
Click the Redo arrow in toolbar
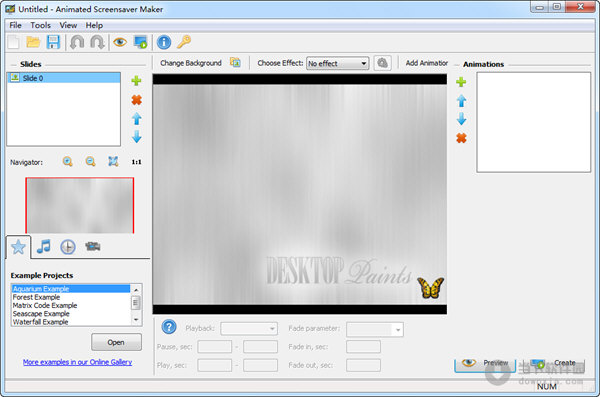click(97, 42)
